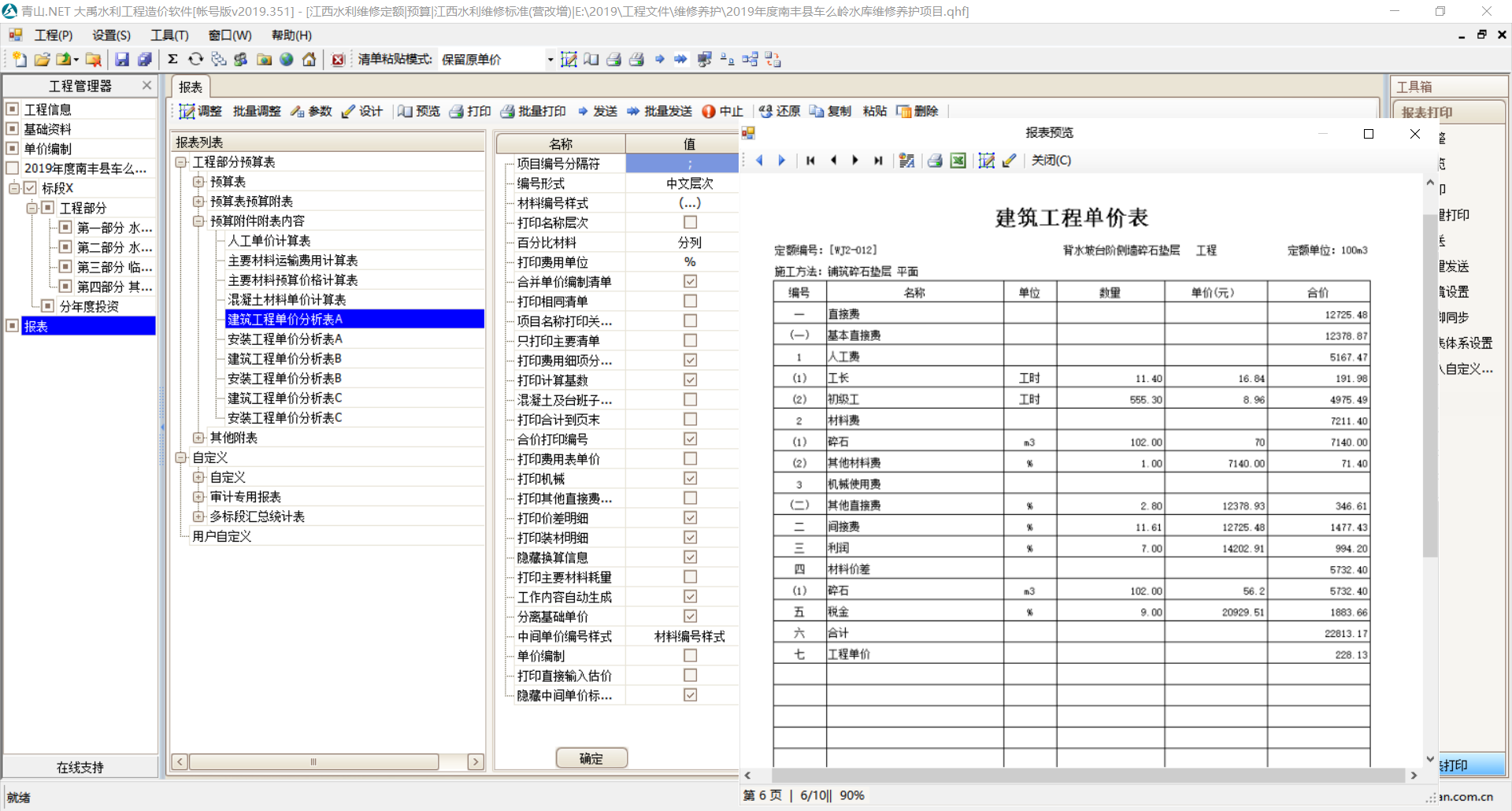Click the globe icon in main toolbar
1512x811 pixels.
coord(287,60)
